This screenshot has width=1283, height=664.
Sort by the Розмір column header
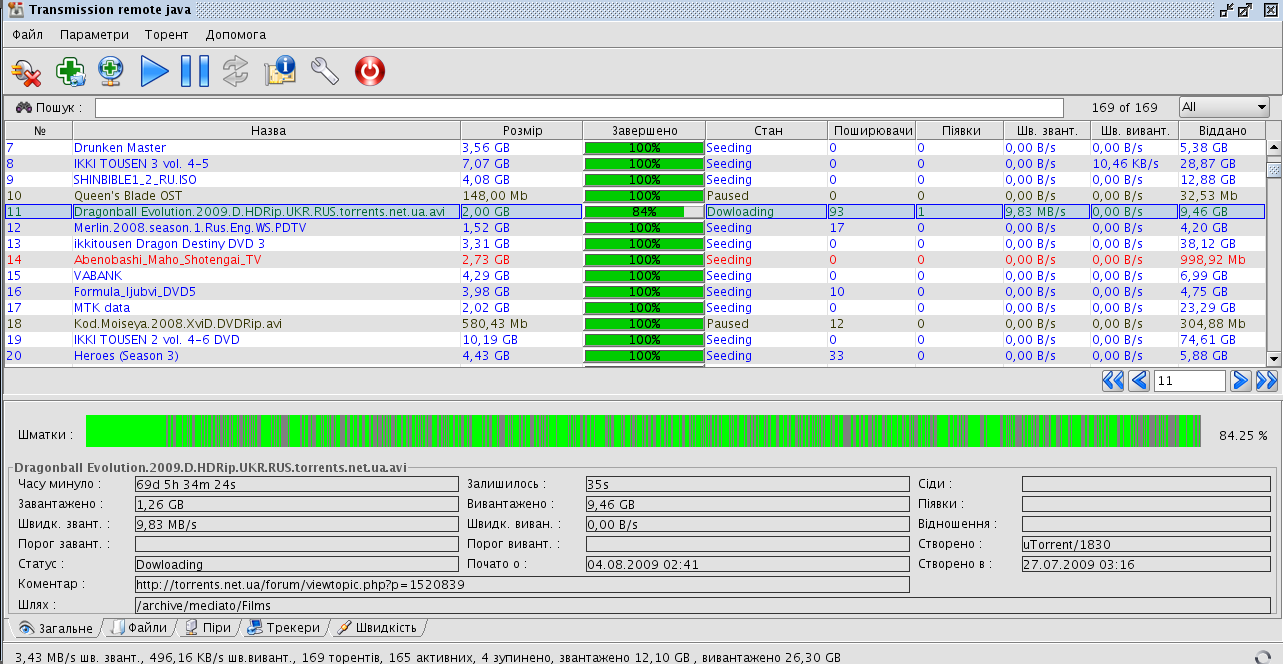522,131
